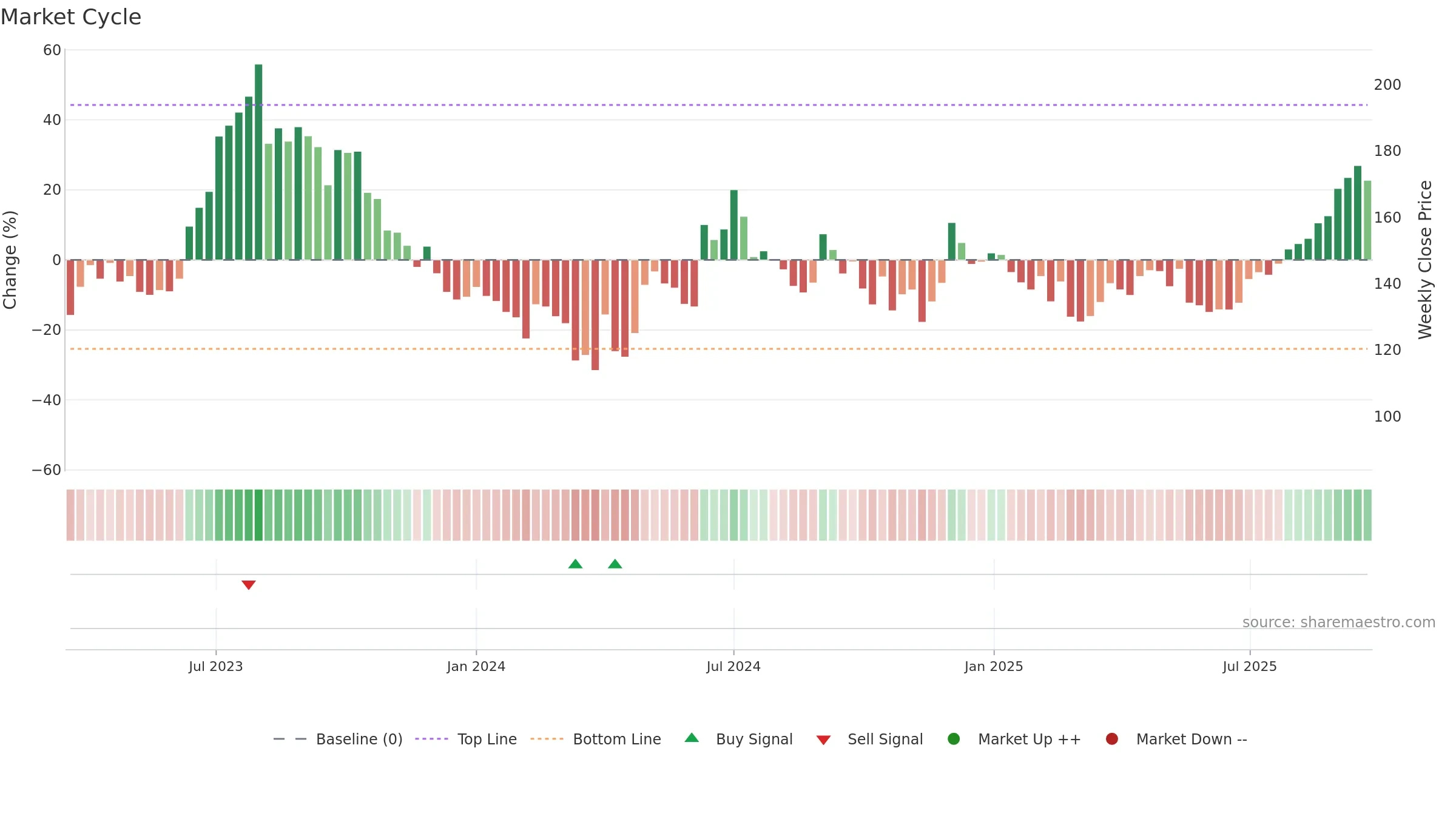Click the 60 tick on the left axis

click(52, 50)
